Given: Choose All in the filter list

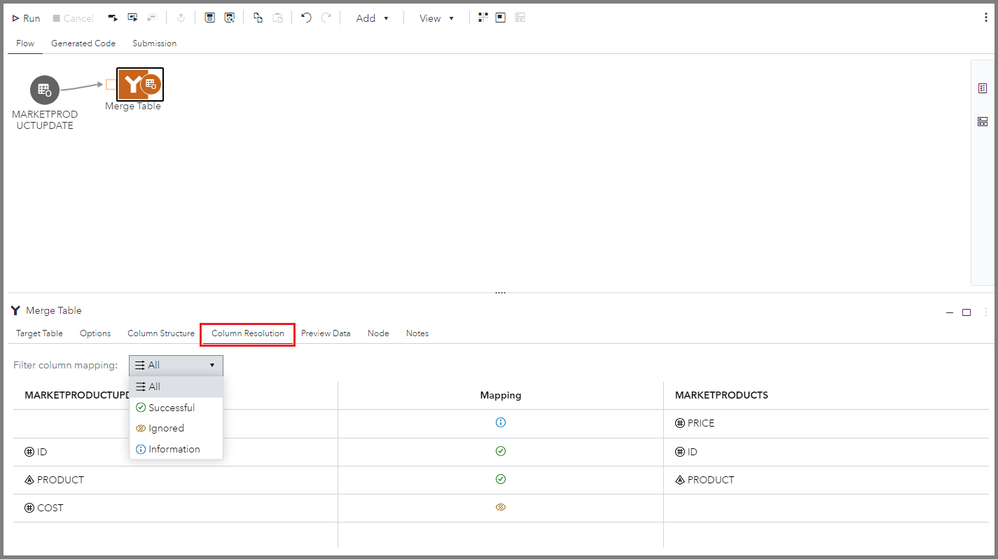Looking at the screenshot, I should point(176,386).
